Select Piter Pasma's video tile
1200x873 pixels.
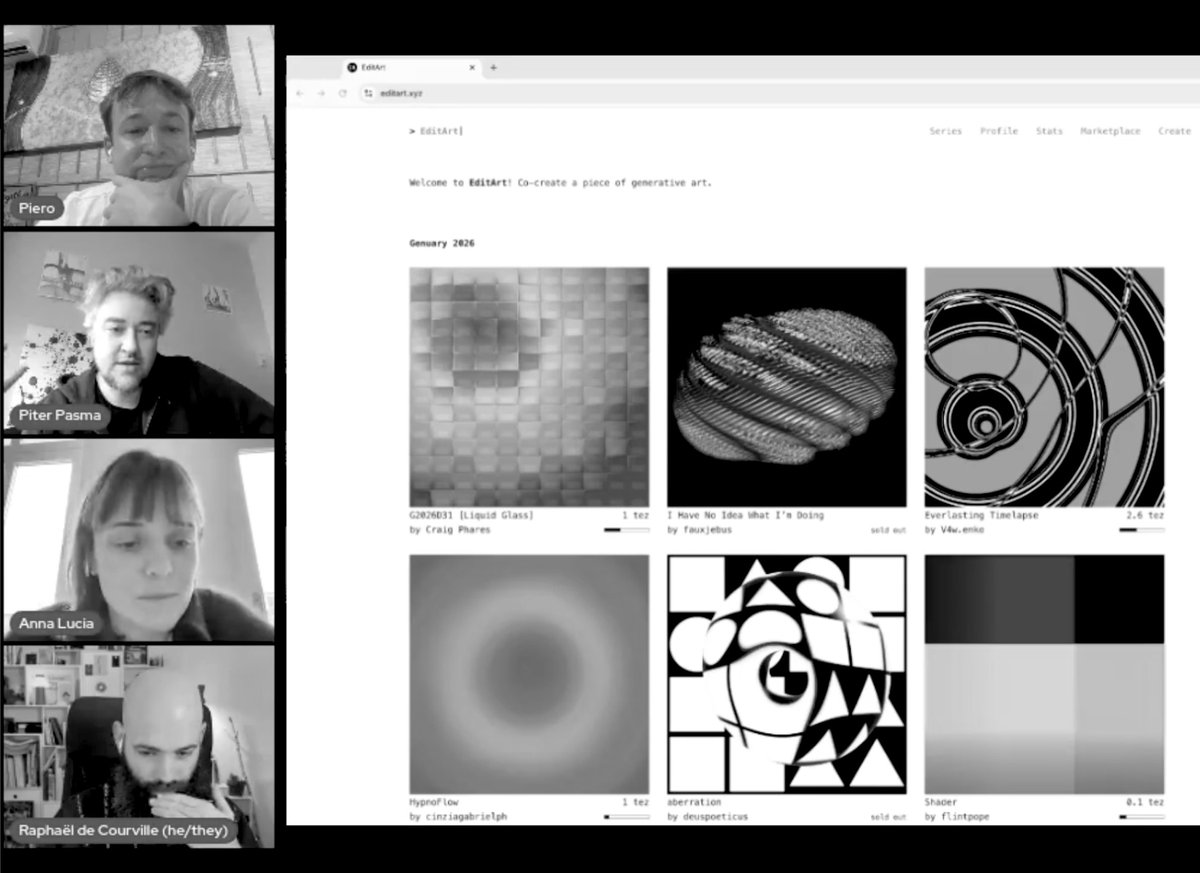pos(139,334)
